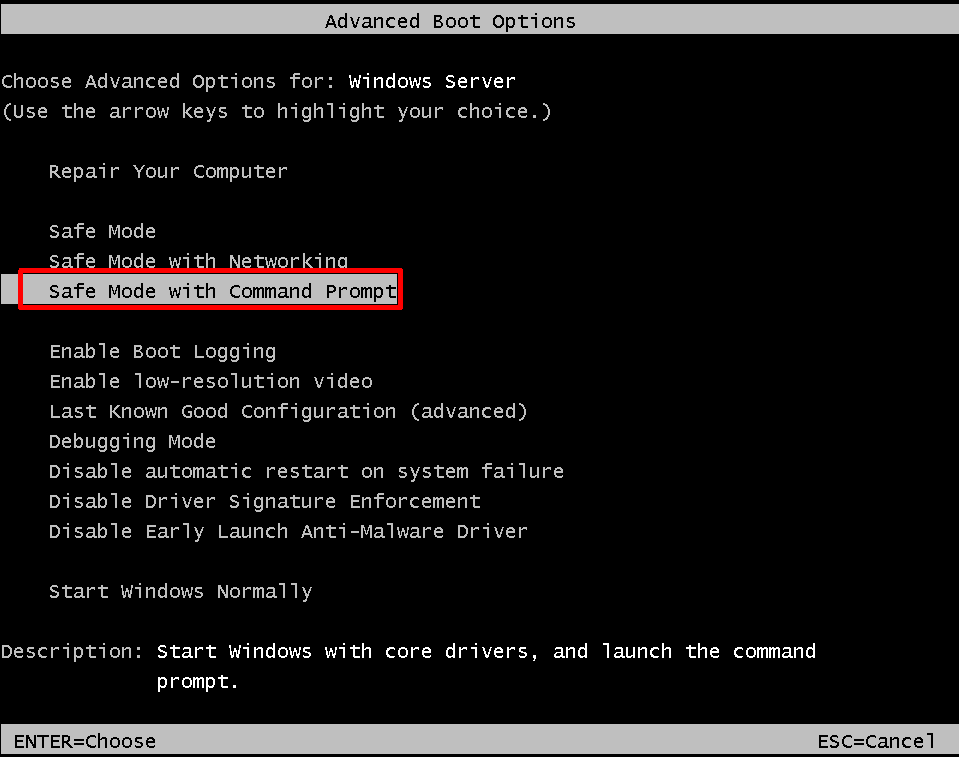This screenshot has width=959, height=757.
Task: Click the Advanced Boot Options title
Action: 450,20
